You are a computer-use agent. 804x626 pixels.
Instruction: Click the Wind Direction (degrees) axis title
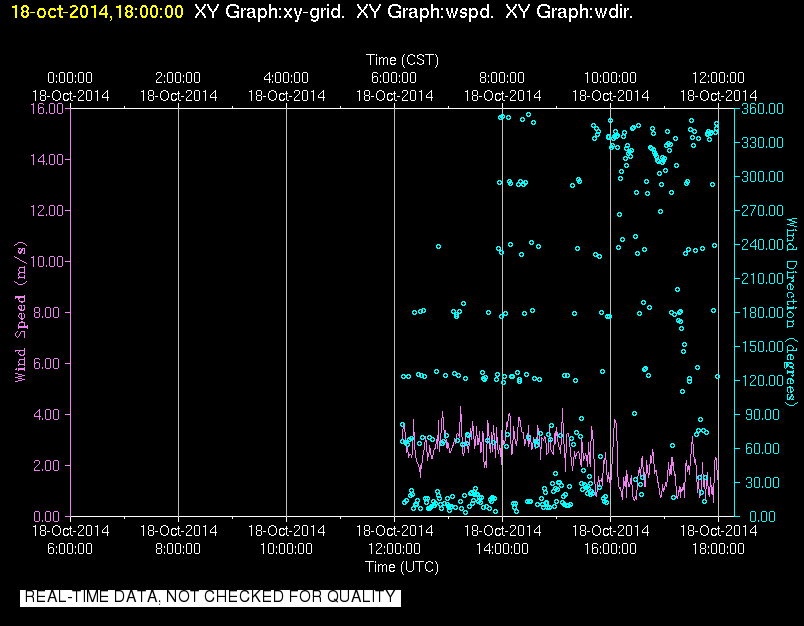792,312
